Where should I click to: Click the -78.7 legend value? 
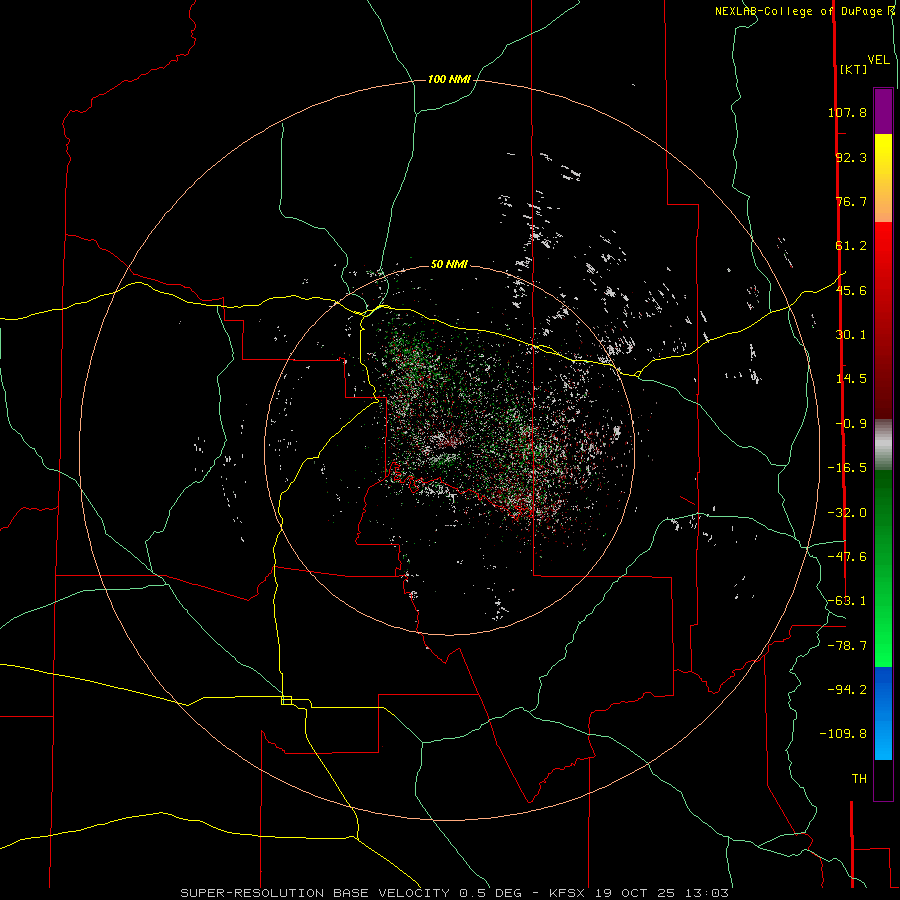point(847,646)
